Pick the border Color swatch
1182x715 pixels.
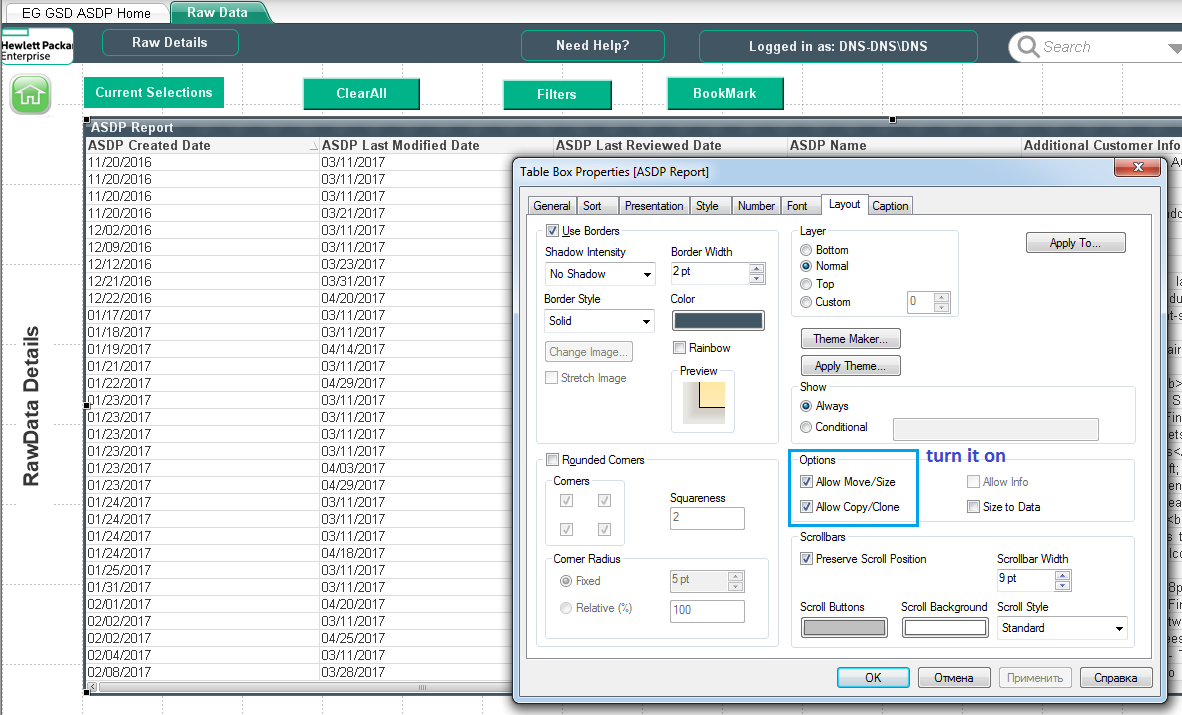click(x=718, y=321)
